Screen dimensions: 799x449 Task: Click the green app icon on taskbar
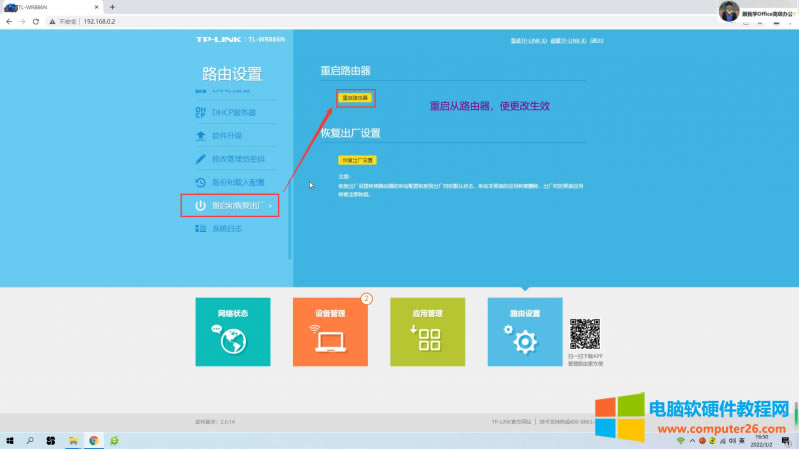(114, 440)
